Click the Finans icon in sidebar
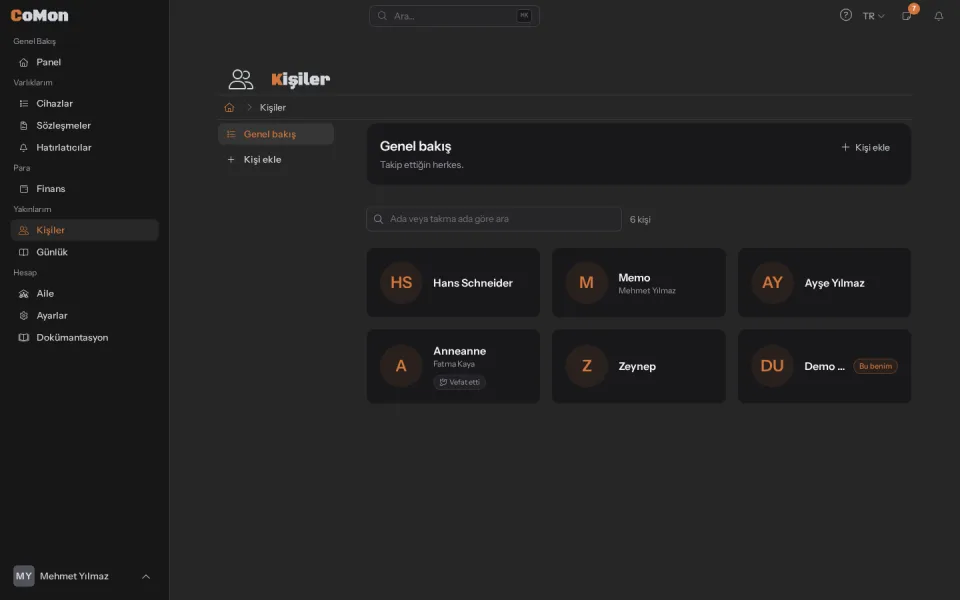This screenshot has width=960, height=600. (x=24, y=189)
